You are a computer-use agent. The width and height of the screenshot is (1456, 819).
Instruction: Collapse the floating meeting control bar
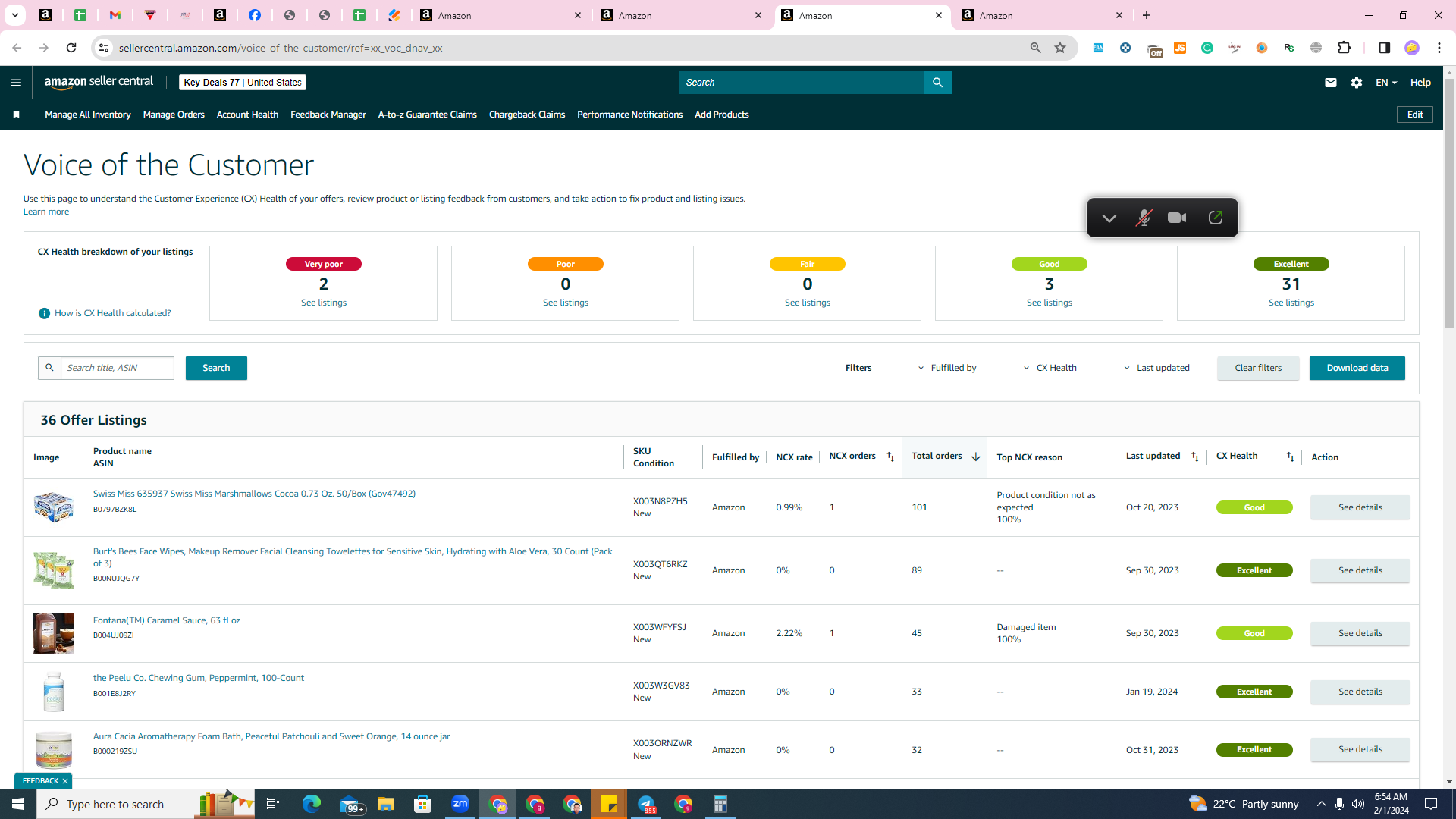click(1109, 218)
